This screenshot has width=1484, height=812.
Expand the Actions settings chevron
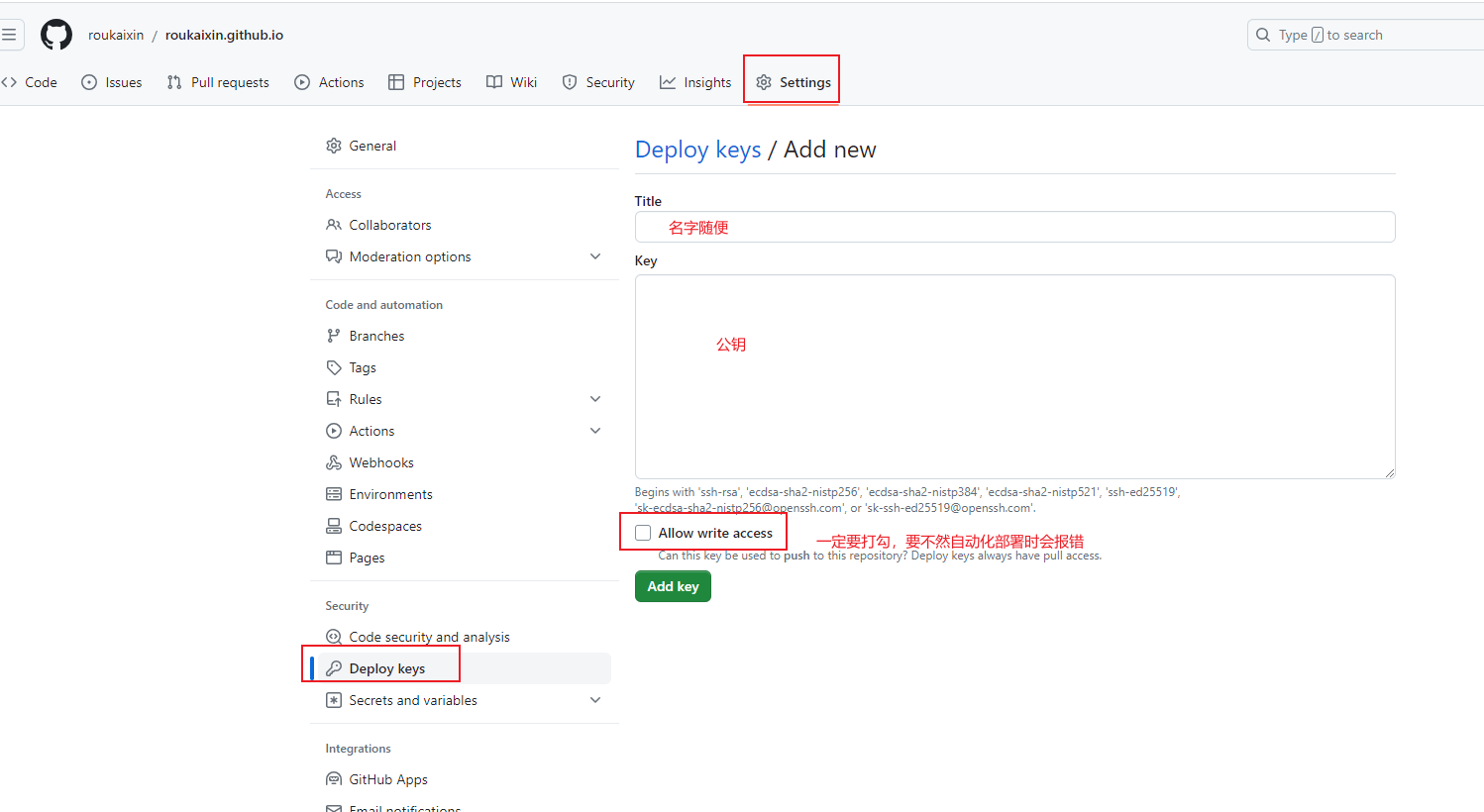(x=595, y=431)
